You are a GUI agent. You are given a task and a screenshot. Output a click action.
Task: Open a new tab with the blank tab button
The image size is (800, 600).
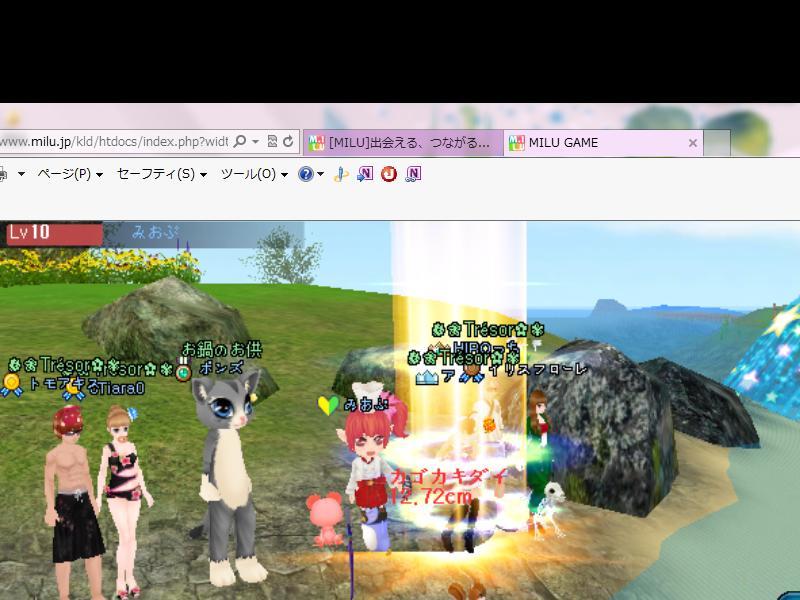click(x=717, y=143)
